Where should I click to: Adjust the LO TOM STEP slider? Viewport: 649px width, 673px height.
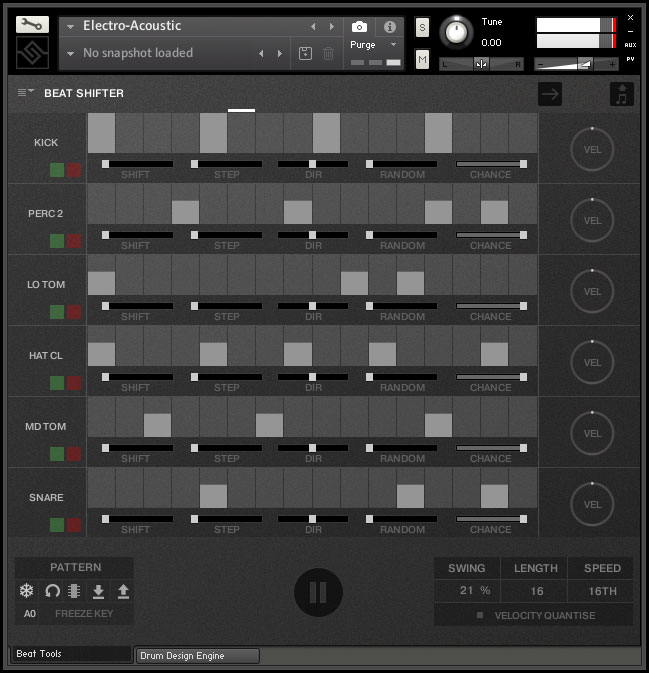coord(227,306)
